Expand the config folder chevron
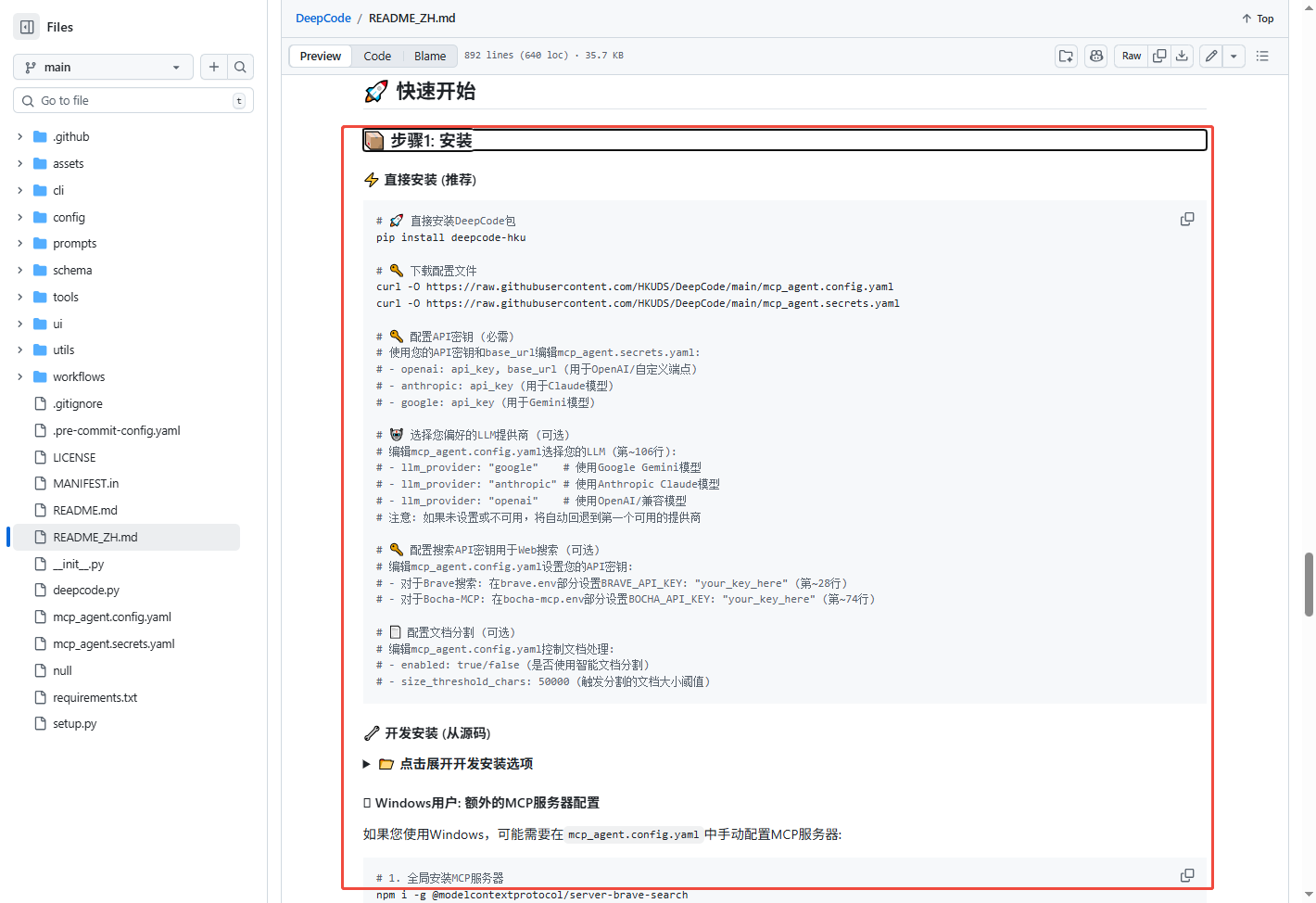The width and height of the screenshot is (1316, 903). [19, 217]
